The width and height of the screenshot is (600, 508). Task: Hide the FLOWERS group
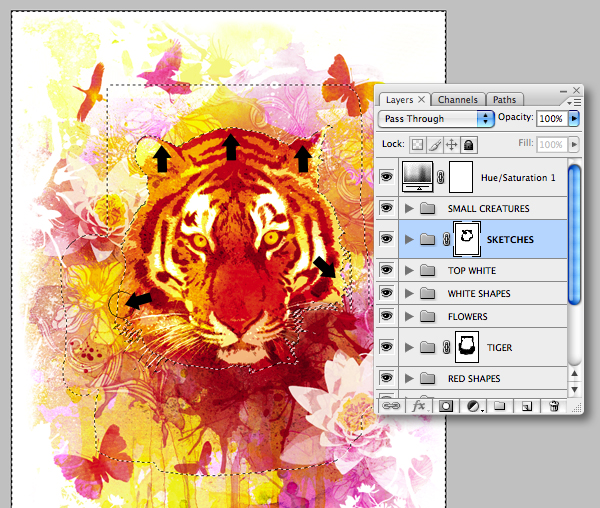(x=386, y=316)
